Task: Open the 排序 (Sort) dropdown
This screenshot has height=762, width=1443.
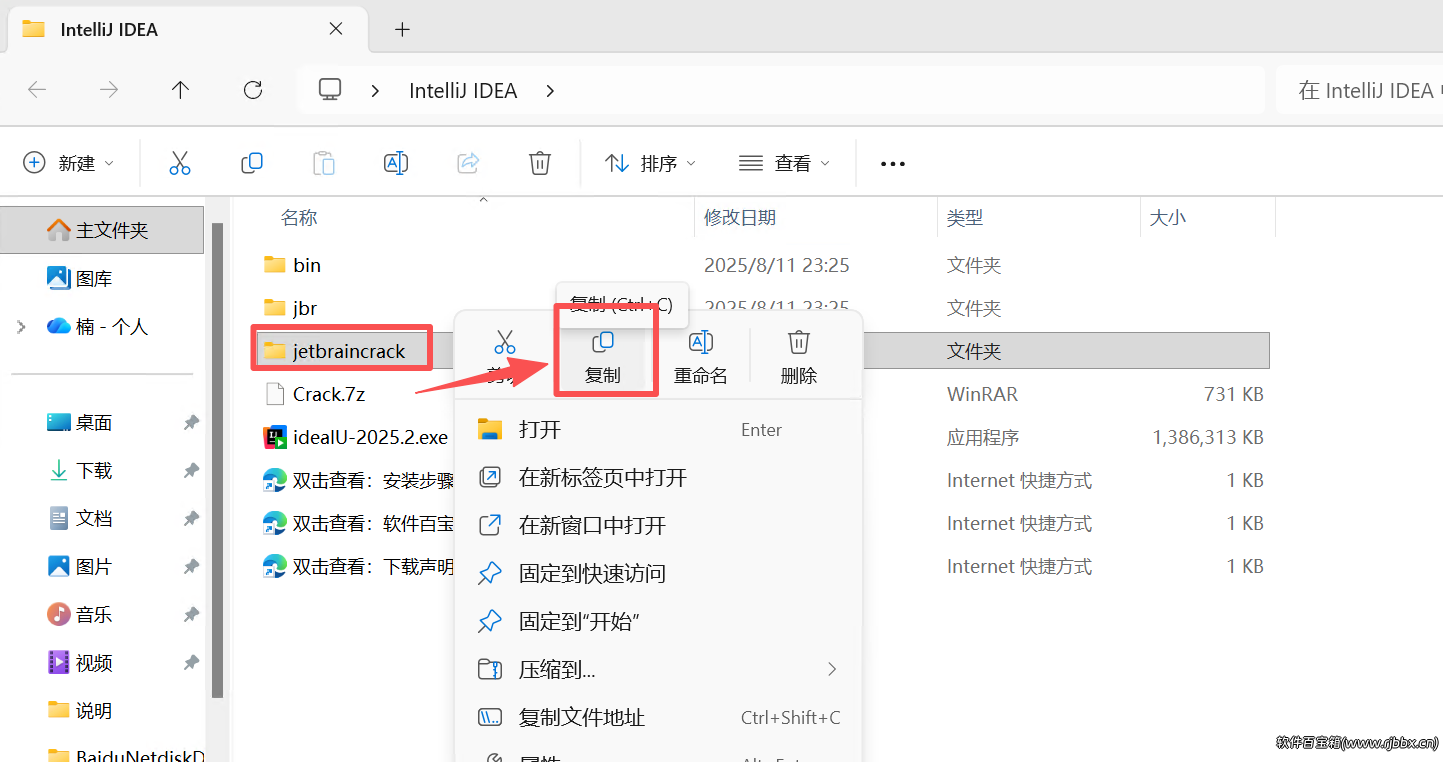Action: pyautogui.click(x=650, y=163)
